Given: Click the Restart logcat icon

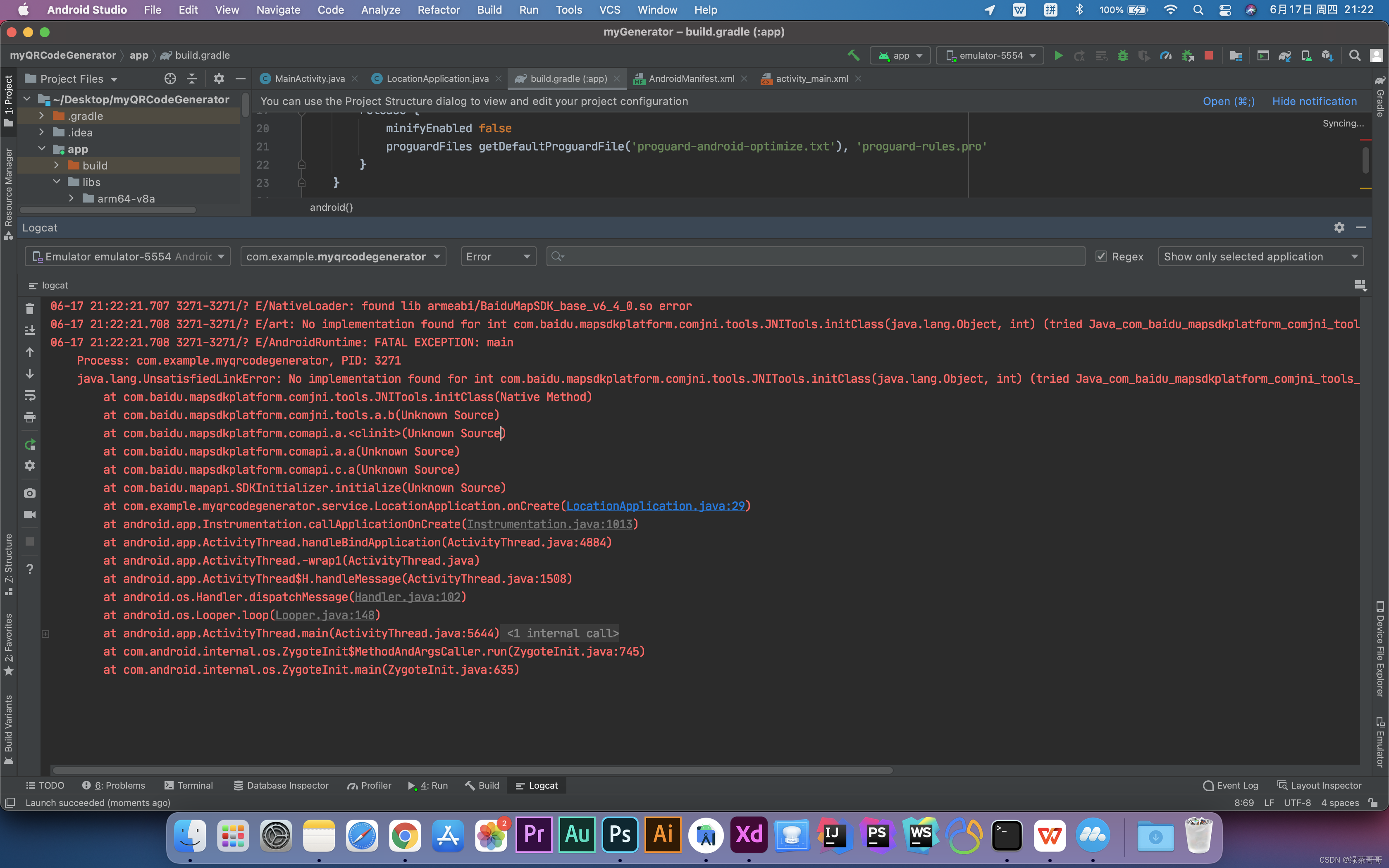Looking at the screenshot, I should tap(30, 444).
